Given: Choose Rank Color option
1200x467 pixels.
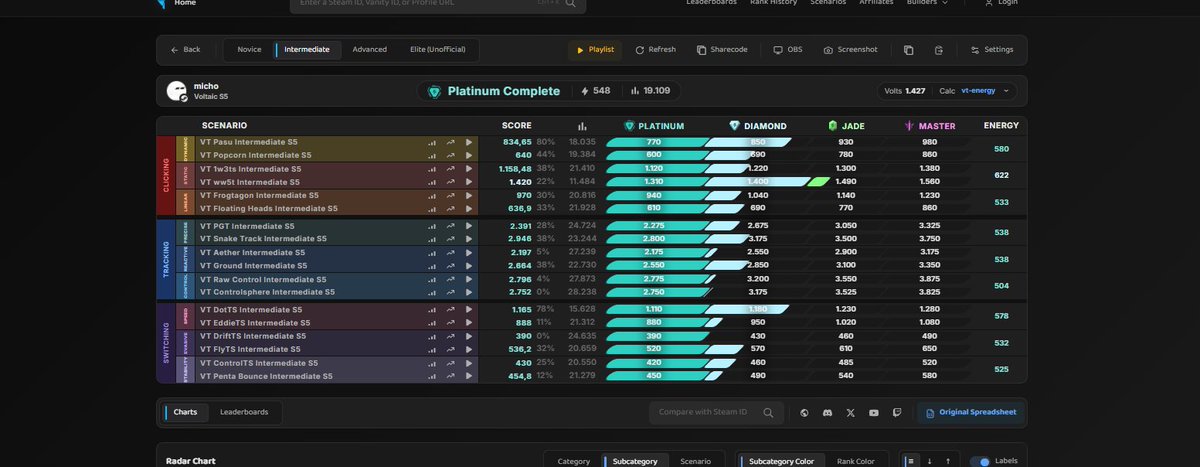Looking at the screenshot, I should 854,461.
